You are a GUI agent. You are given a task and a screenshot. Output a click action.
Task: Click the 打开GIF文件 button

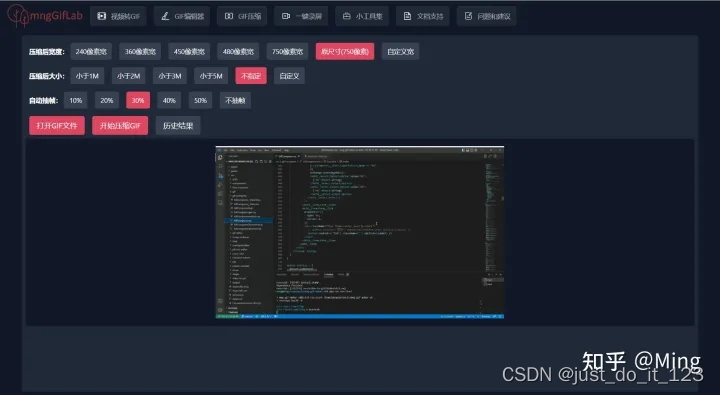[57, 125]
